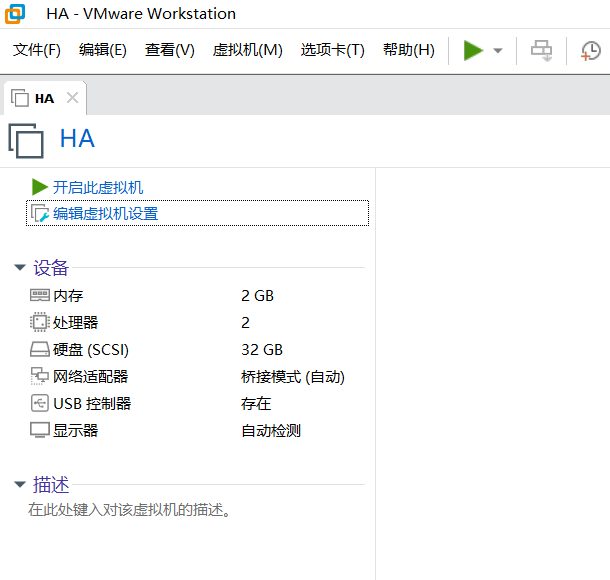Select the HA tab
The image size is (610, 580).
(x=44, y=98)
